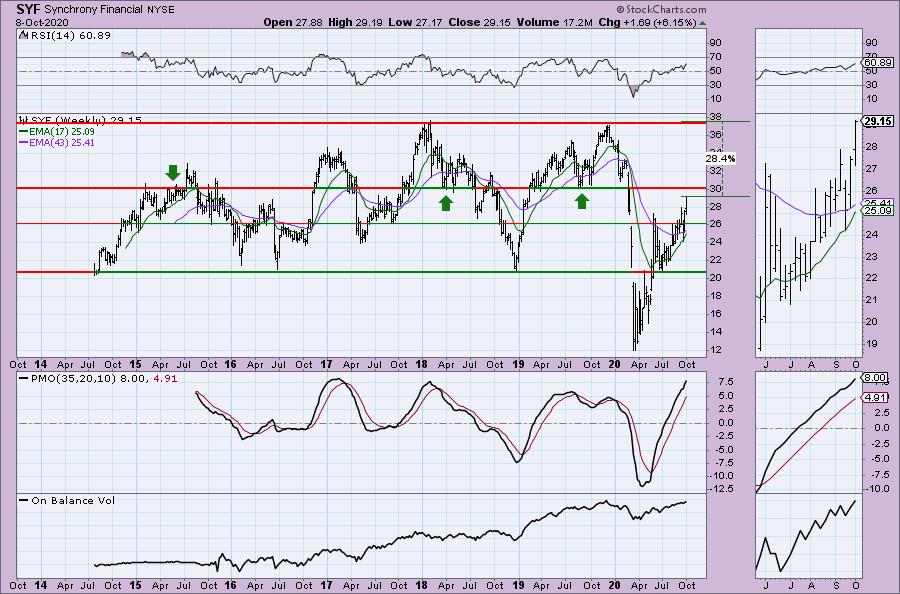Click the green down arrow marker near 2015
The width and height of the screenshot is (900, 594).
(173, 172)
